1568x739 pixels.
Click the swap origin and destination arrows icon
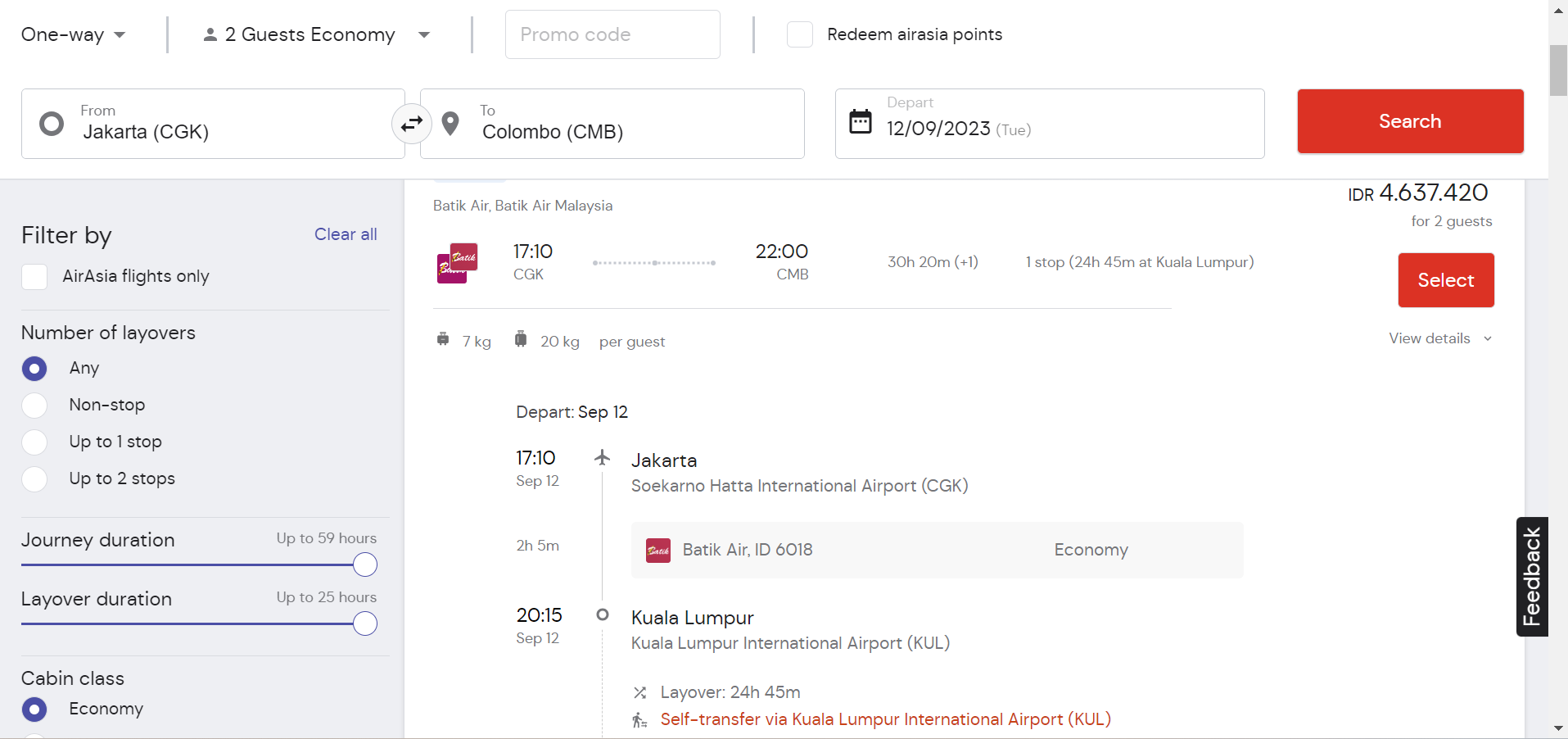click(411, 124)
